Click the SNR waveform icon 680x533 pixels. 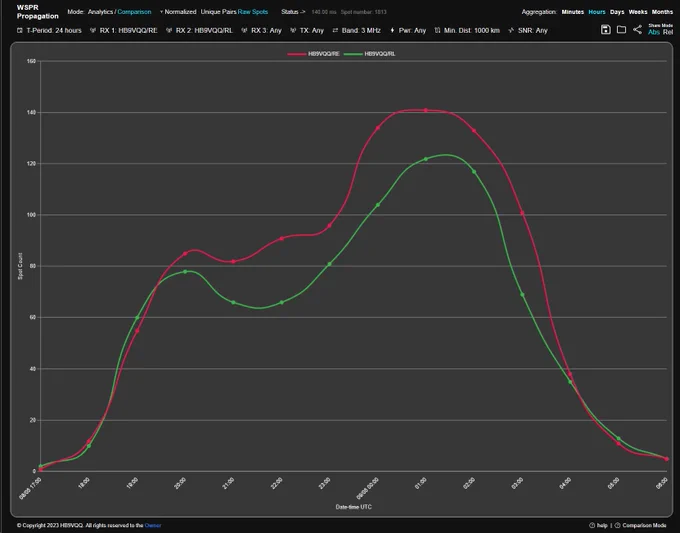pyautogui.click(x=511, y=30)
